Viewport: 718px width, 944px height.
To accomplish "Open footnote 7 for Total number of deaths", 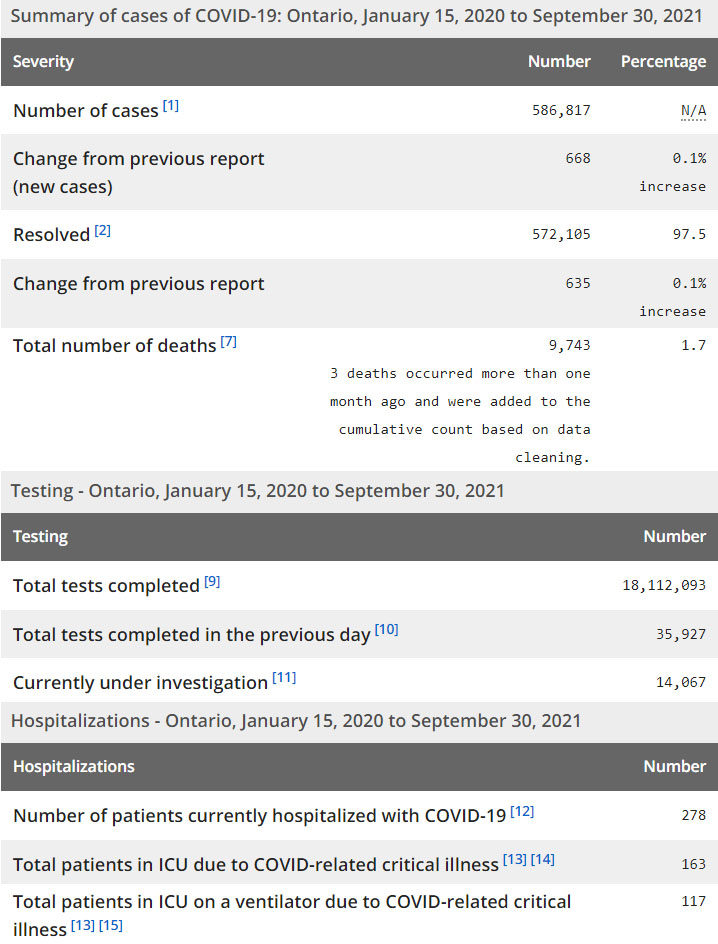I will point(229,342).
